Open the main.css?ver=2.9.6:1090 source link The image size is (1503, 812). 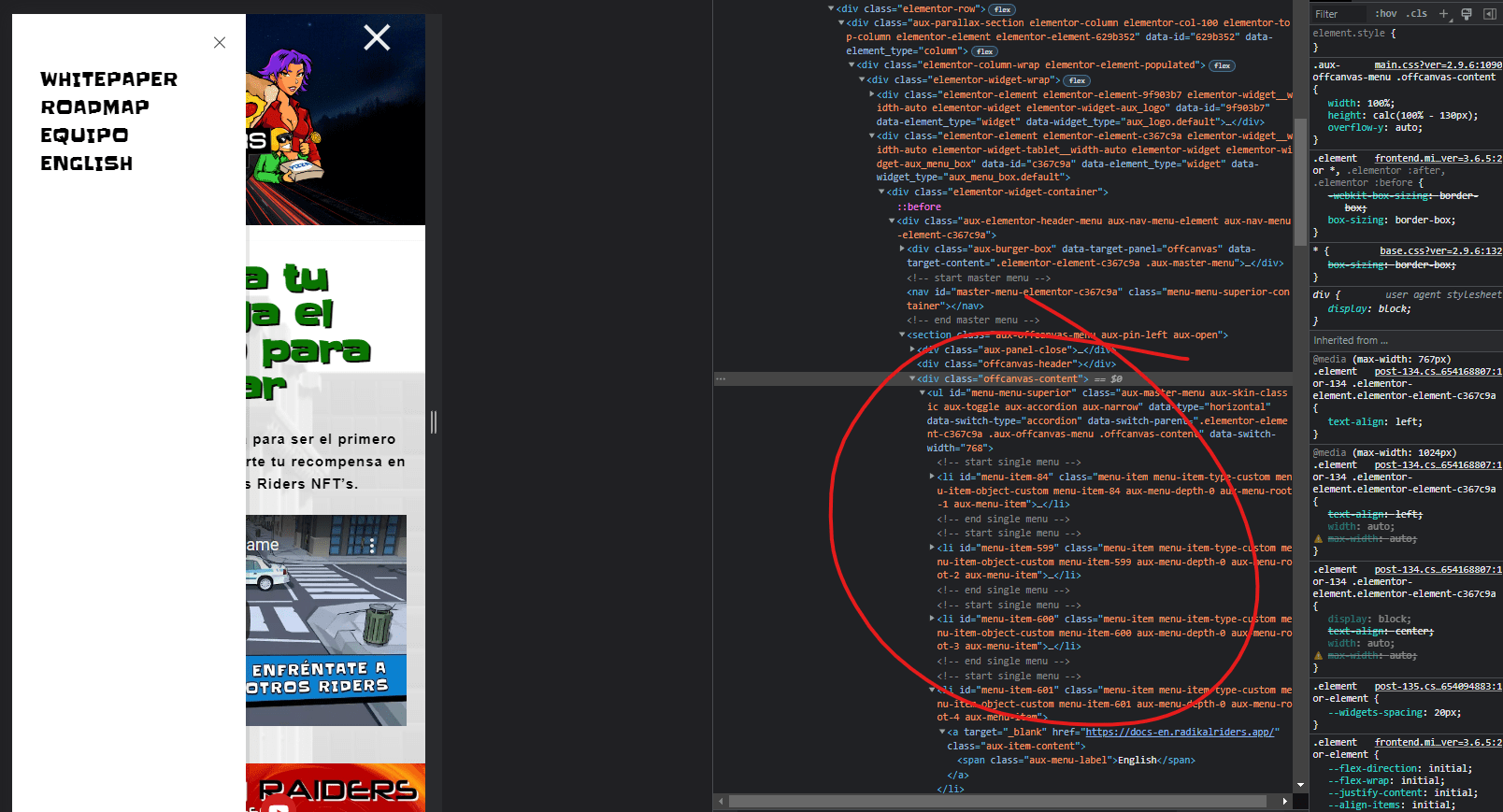(x=1438, y=65)
